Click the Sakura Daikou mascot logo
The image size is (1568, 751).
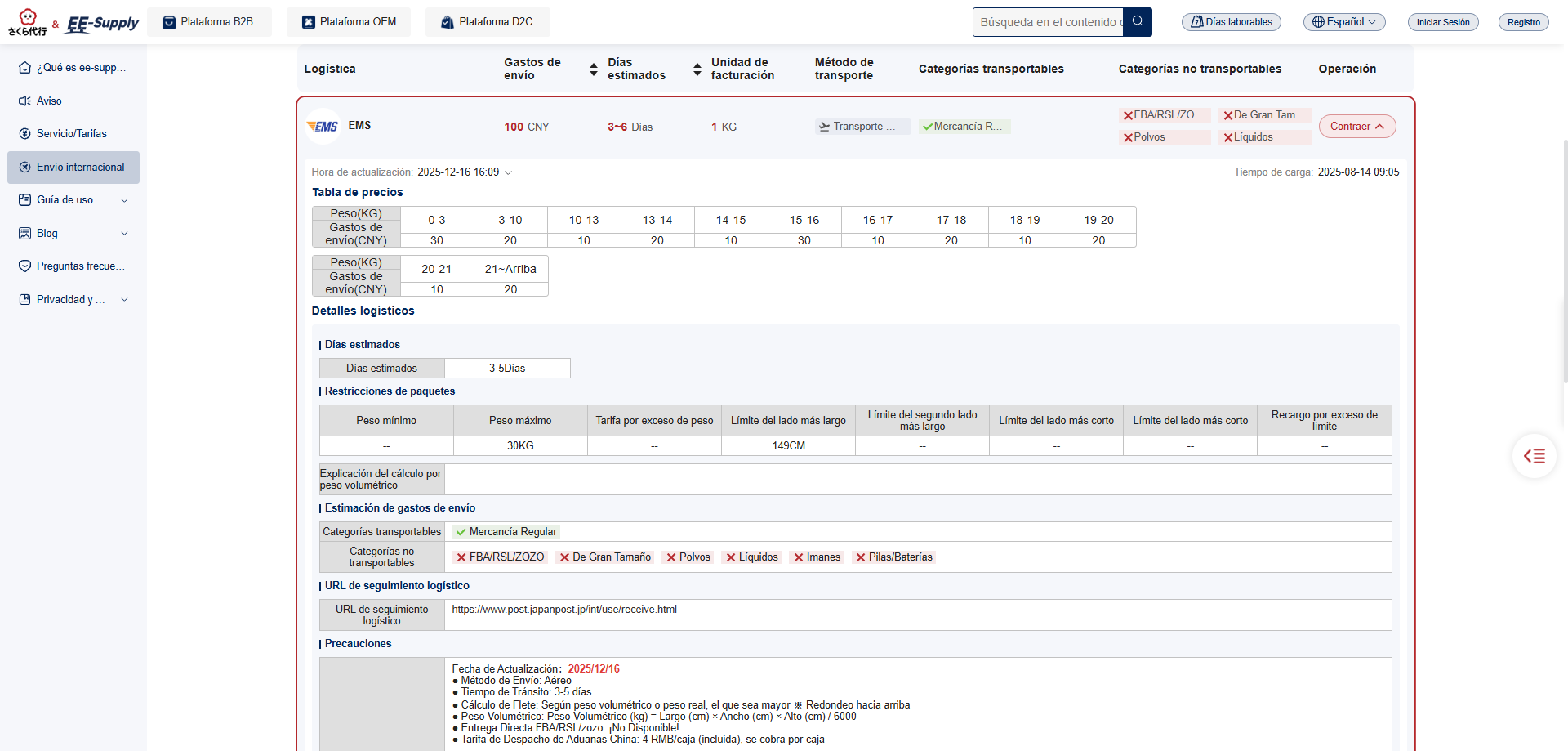(28, 22)
